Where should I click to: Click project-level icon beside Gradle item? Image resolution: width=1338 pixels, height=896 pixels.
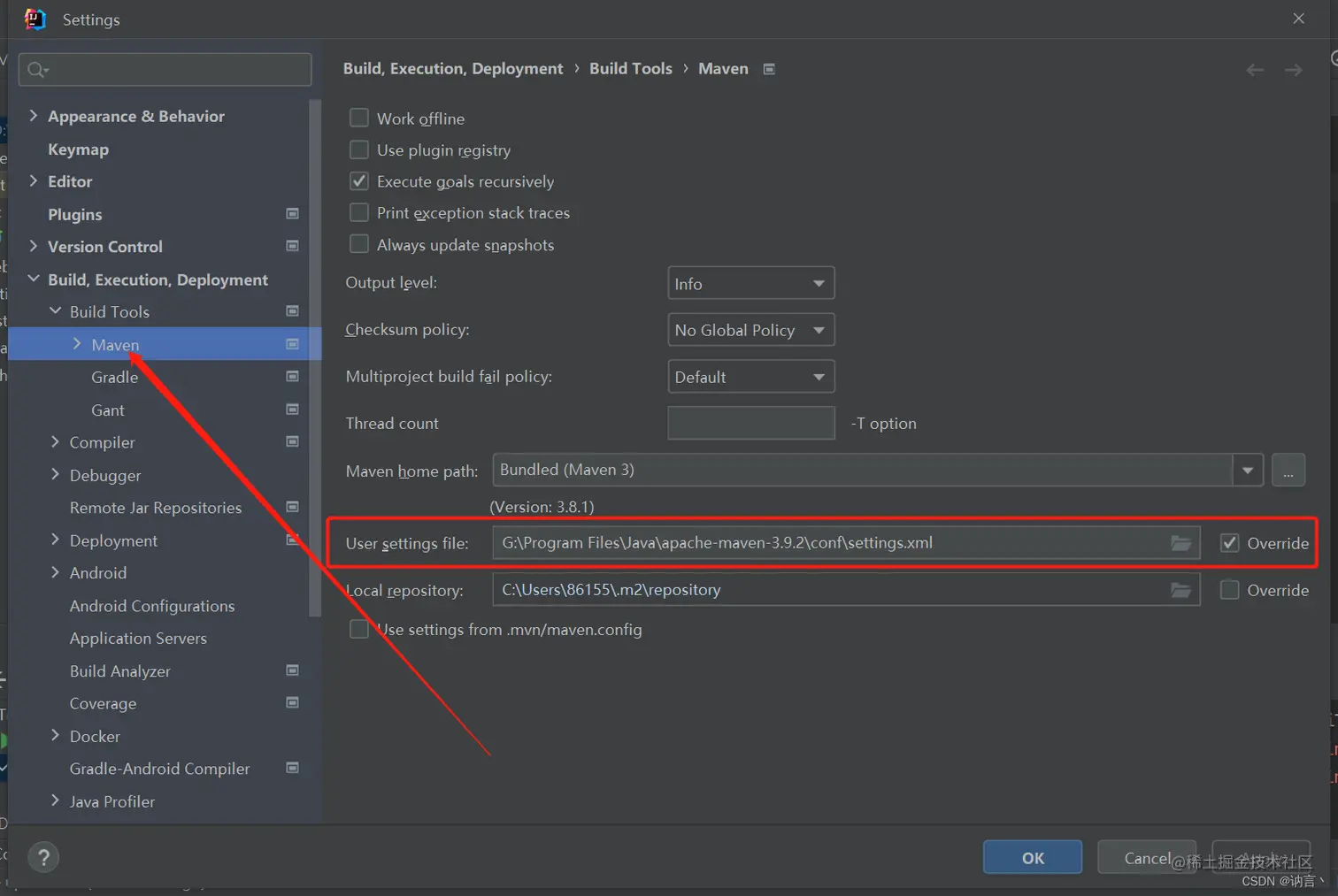292,377
